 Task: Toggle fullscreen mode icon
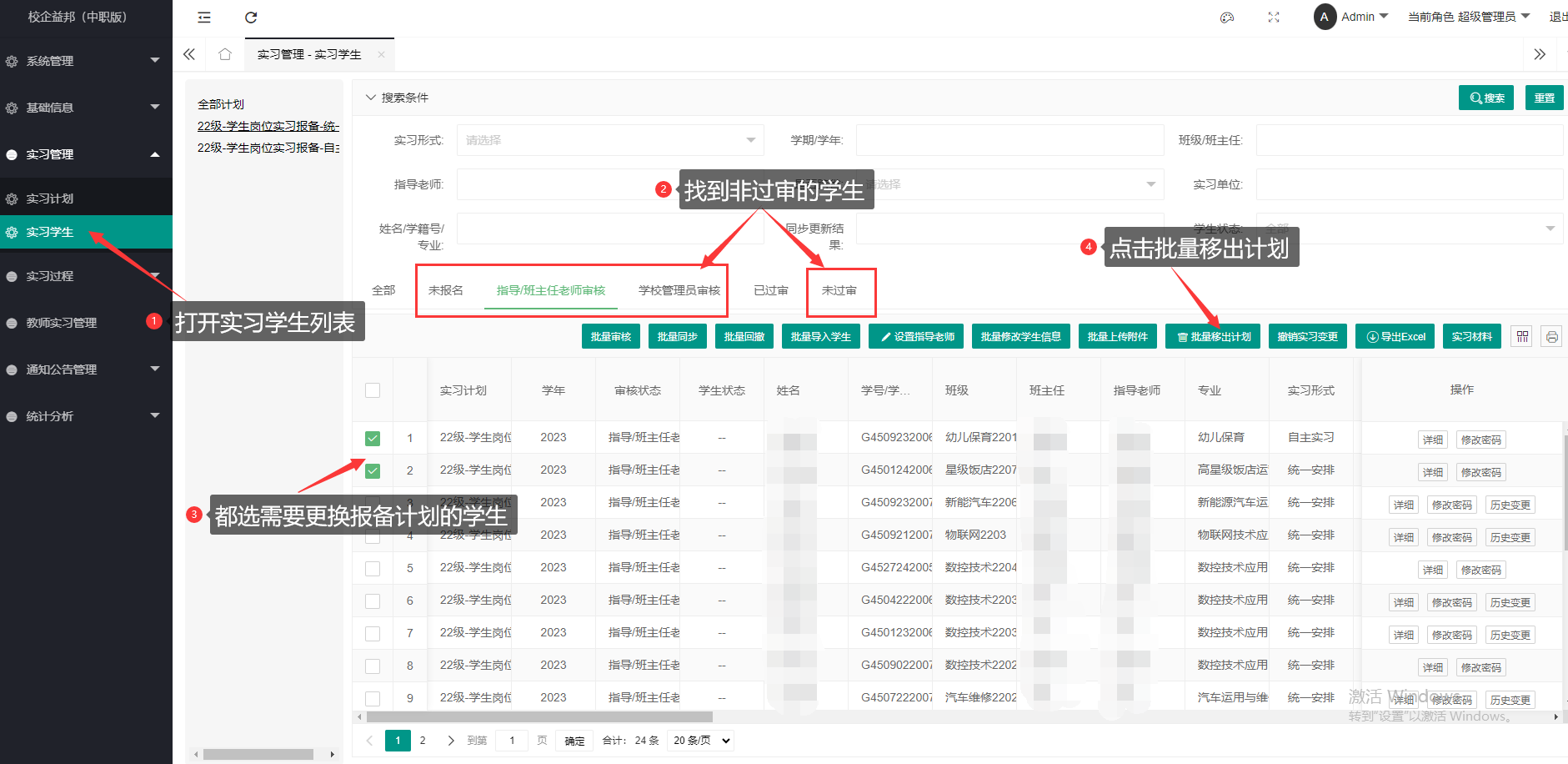point(1273,18)
